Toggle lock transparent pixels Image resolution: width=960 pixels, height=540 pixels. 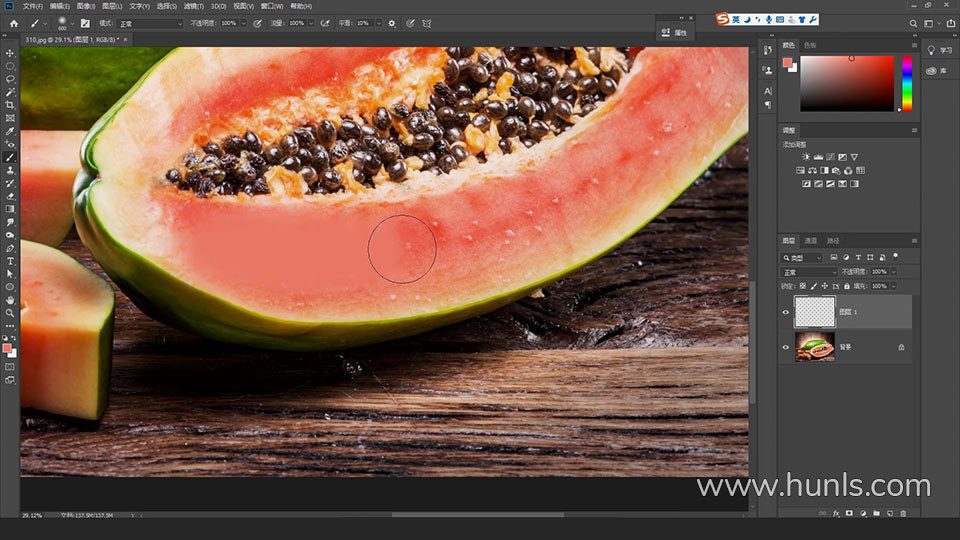pos(803,286)
